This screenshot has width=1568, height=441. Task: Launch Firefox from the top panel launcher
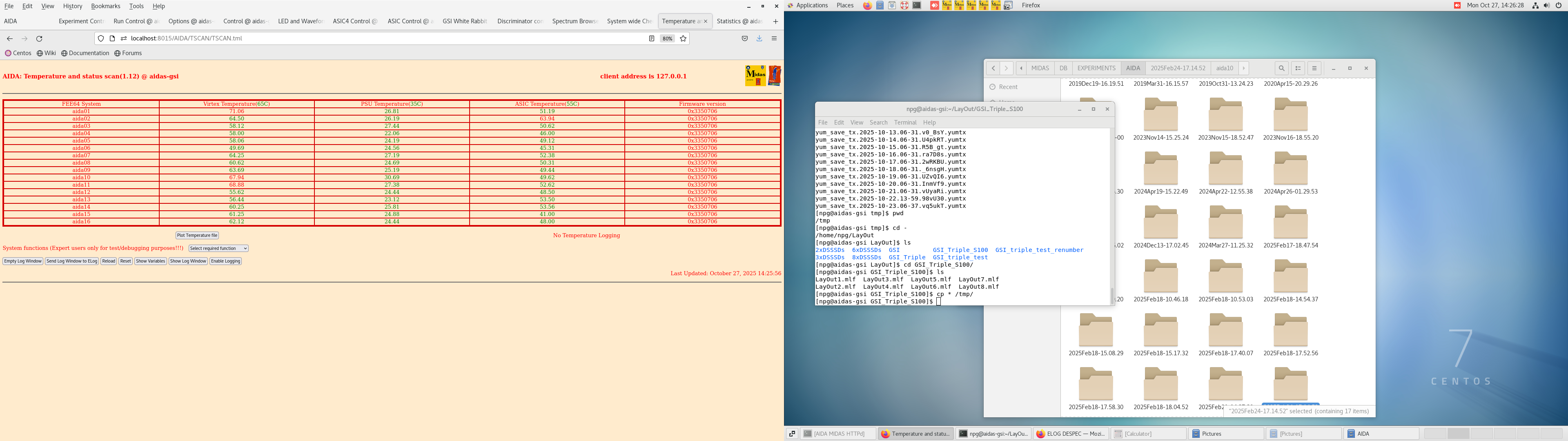coord(867,5)
